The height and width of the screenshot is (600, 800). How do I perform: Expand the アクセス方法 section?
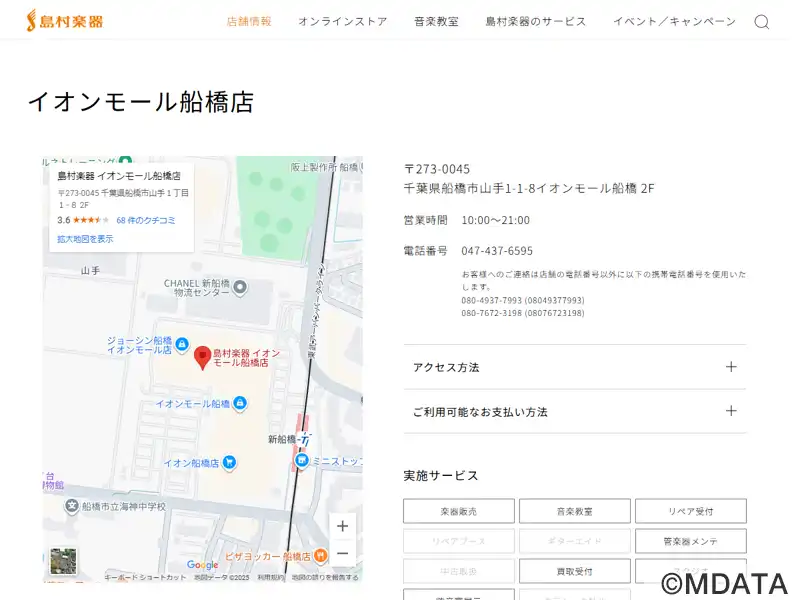point(731,367)
